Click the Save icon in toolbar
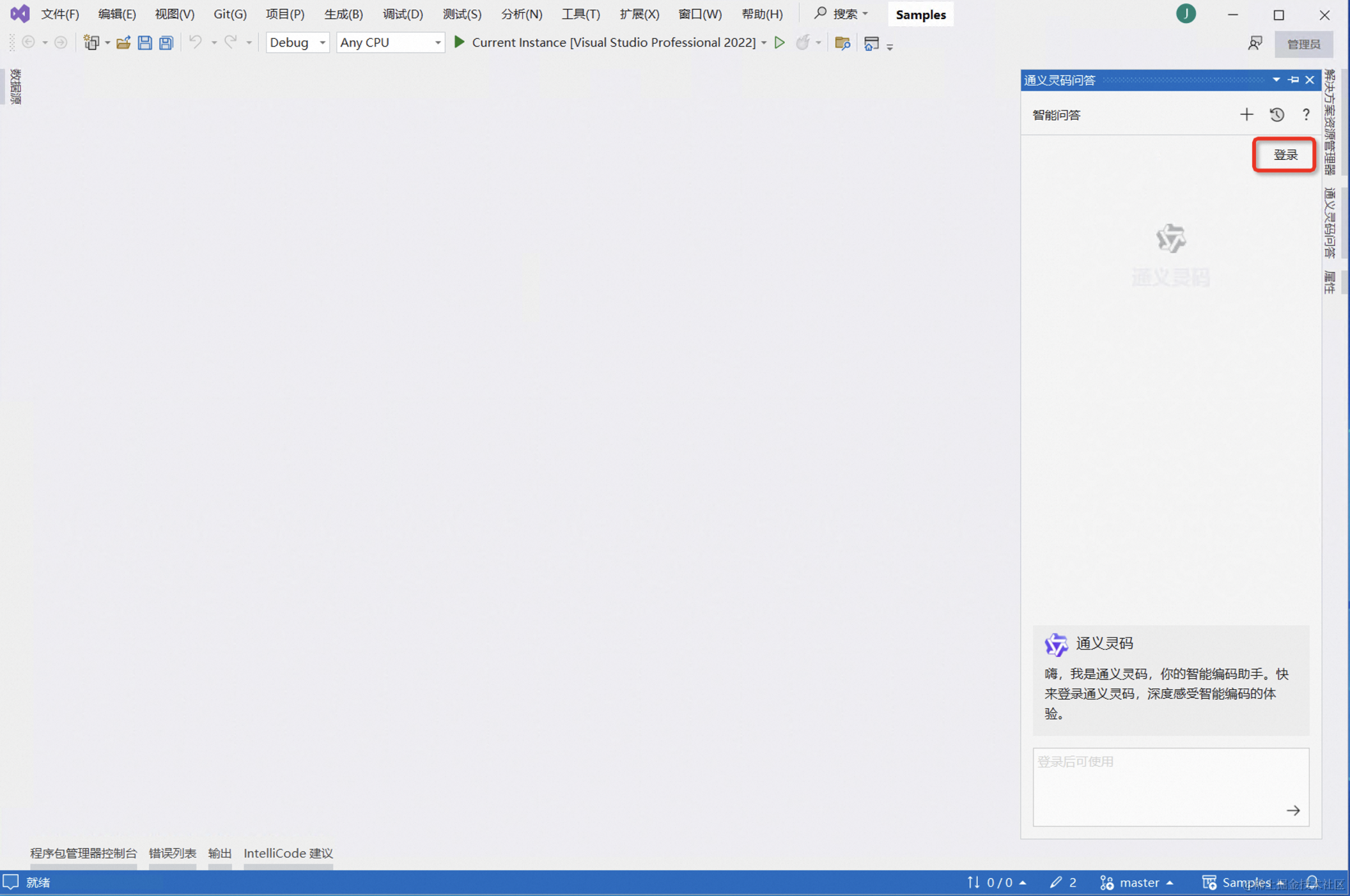Viewport: 1350px width, 896px height. [145, 43]
